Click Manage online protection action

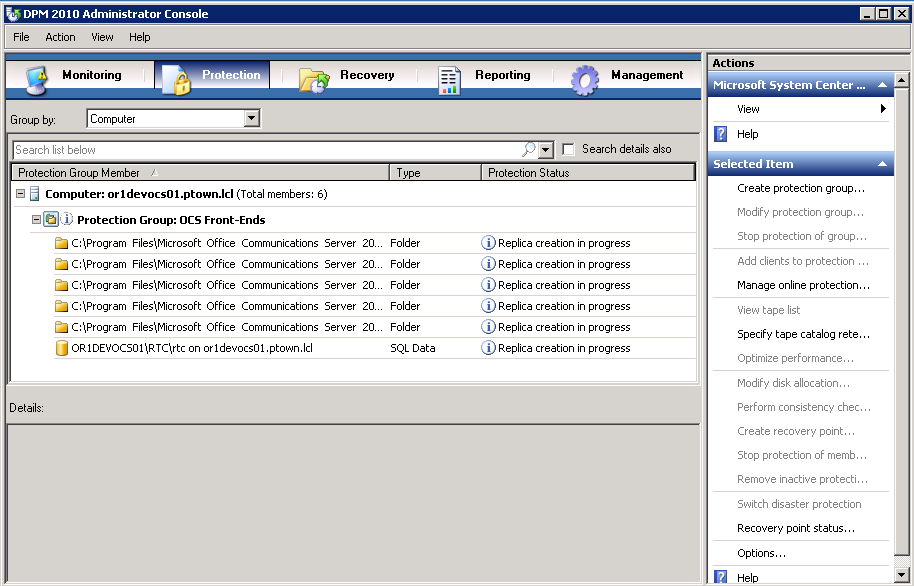point(803,285)
